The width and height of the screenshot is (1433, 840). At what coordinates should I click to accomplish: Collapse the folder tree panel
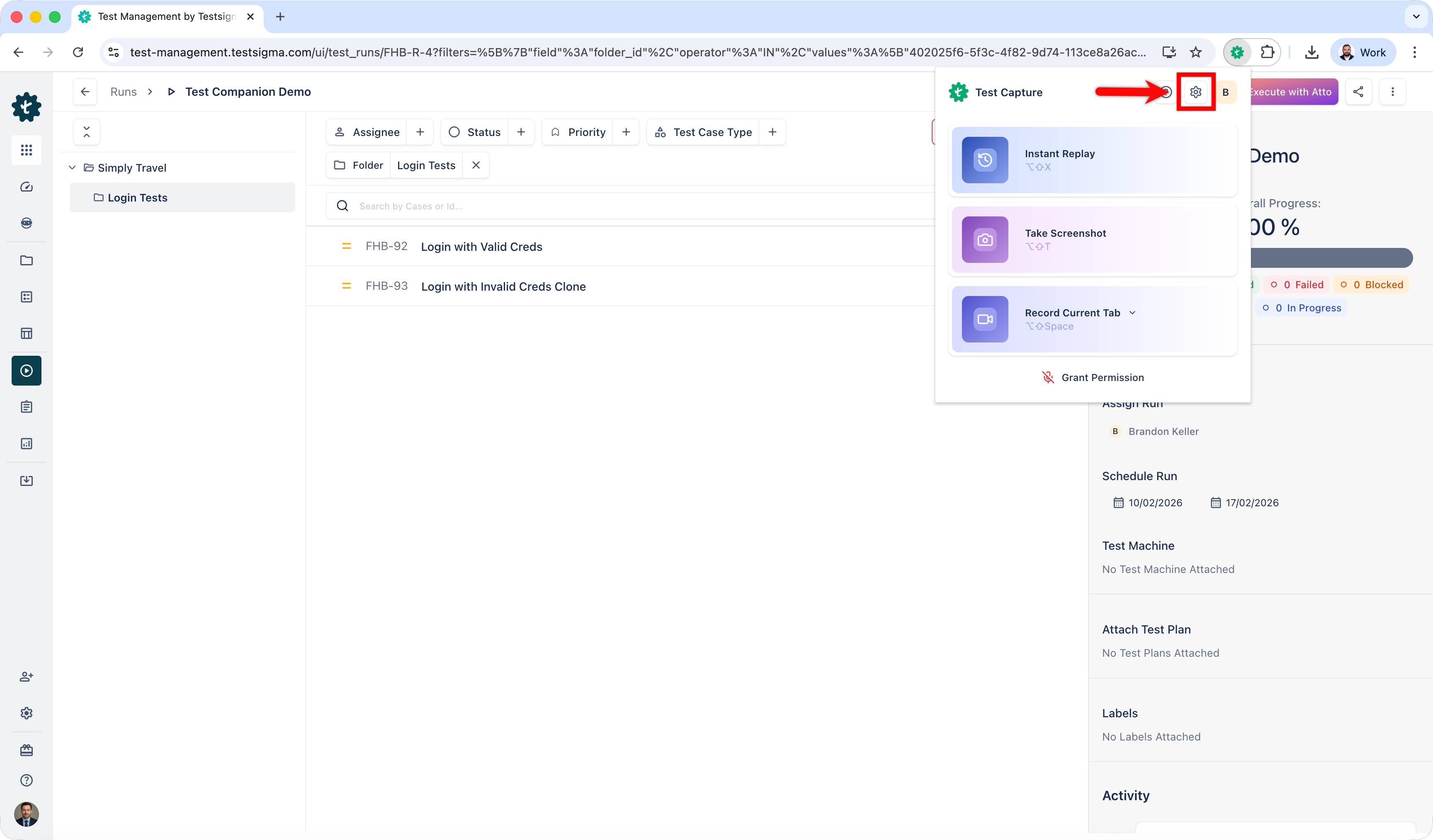click(86, 132)
